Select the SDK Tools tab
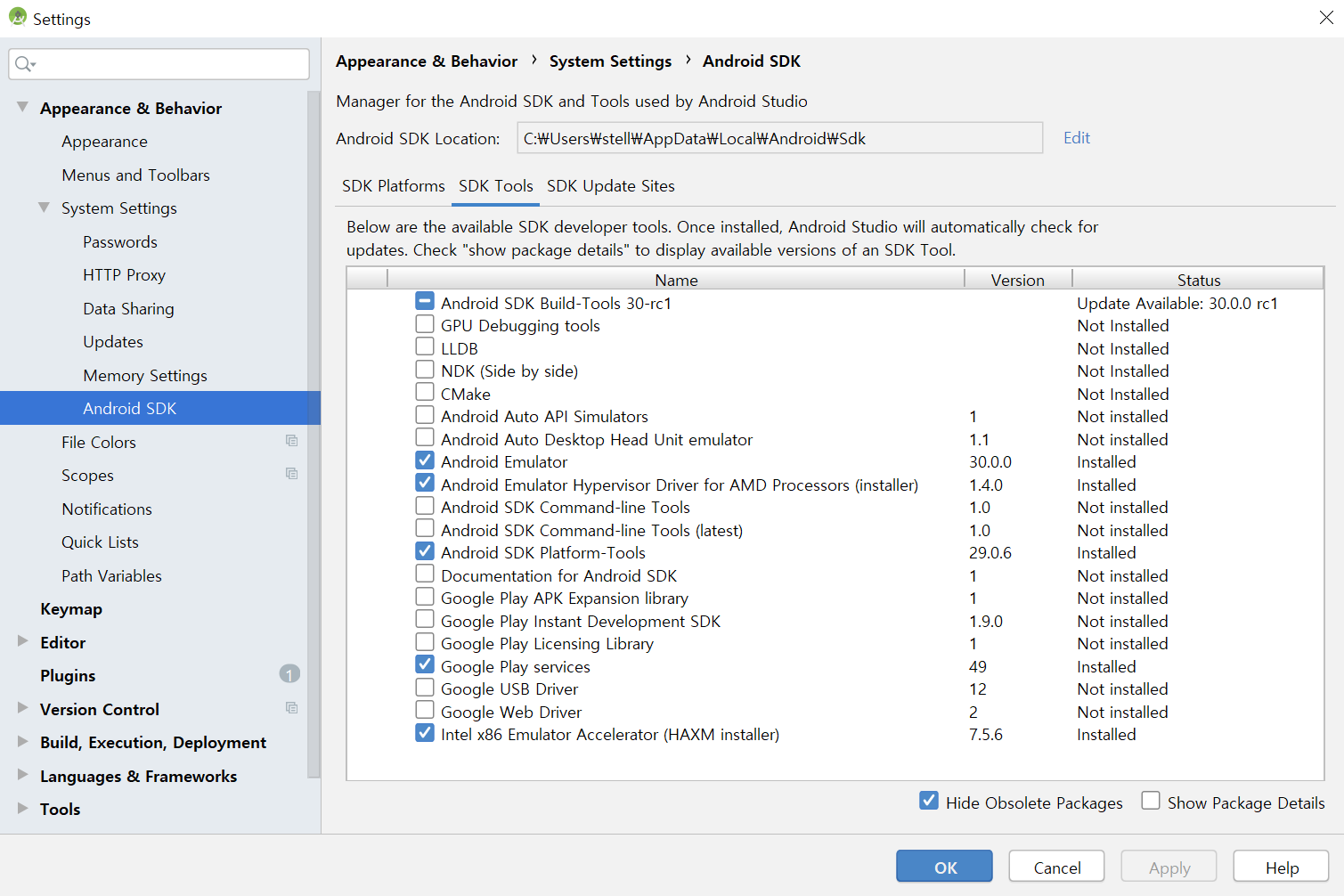Image resolution: width=1344 pixels, height=896 pixels. pyautogui.click(x=495, y=186)
